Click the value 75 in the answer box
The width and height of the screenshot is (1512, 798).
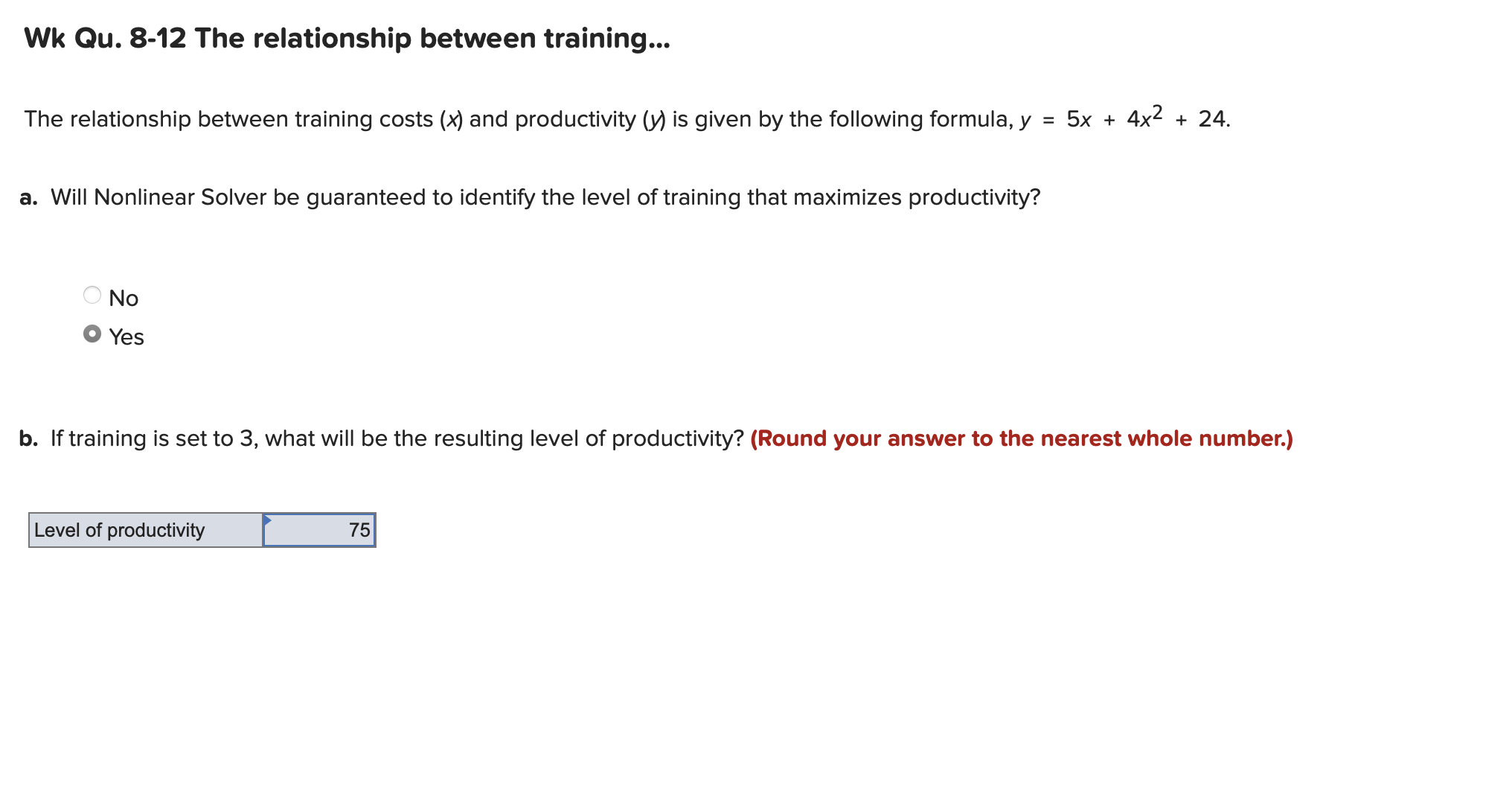click(359, 530)
